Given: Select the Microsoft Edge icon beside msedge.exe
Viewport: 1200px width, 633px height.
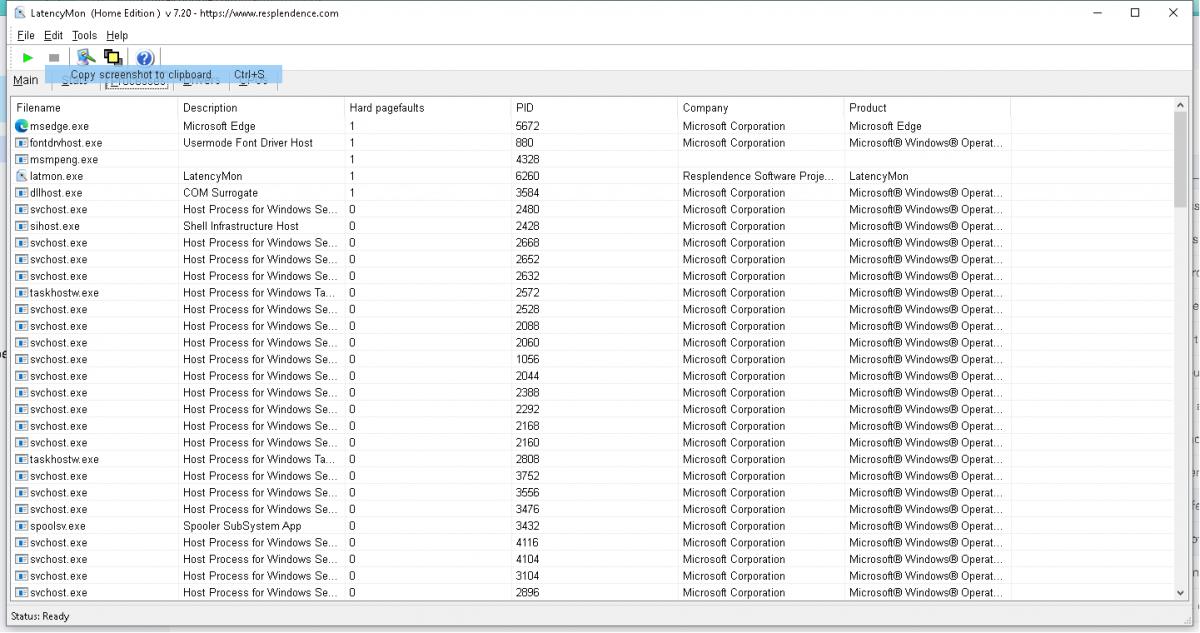Looking at the screenshot, I should coord(22,126).
